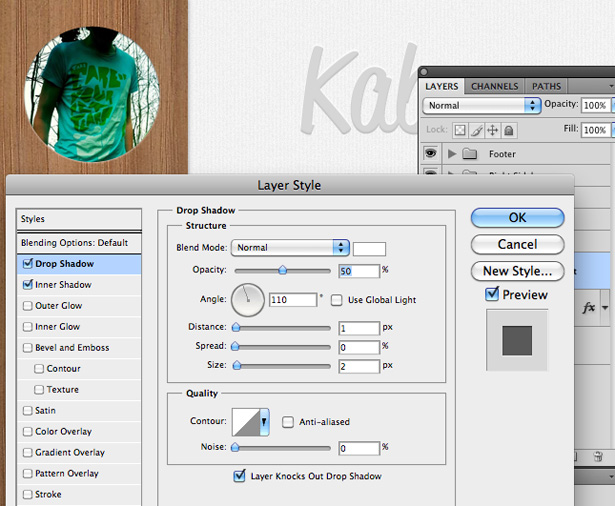Check the Anti-aliased option
The width and height of the screenshot is (615, 506).
click(x=288, y=422)
